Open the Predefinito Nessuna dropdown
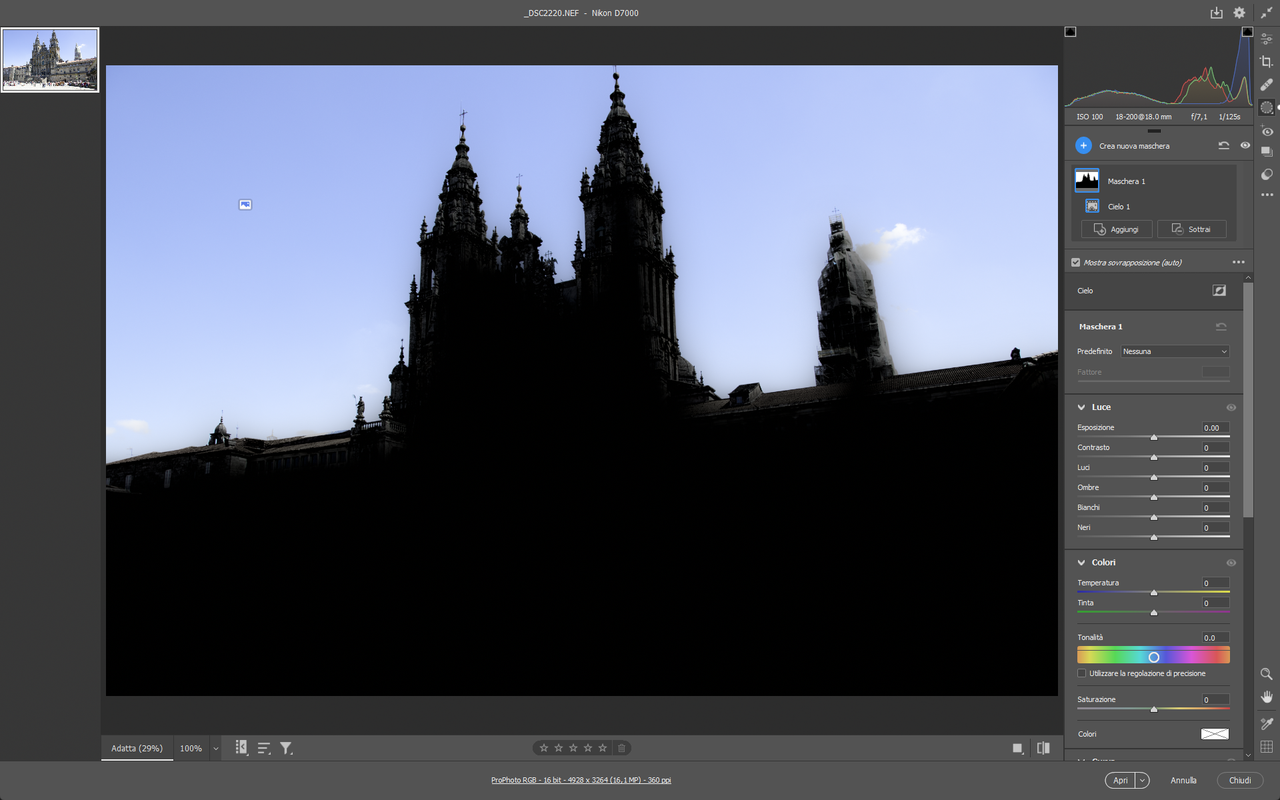The width and height of the screenshot is (1280, 800). coord(1174,351)
